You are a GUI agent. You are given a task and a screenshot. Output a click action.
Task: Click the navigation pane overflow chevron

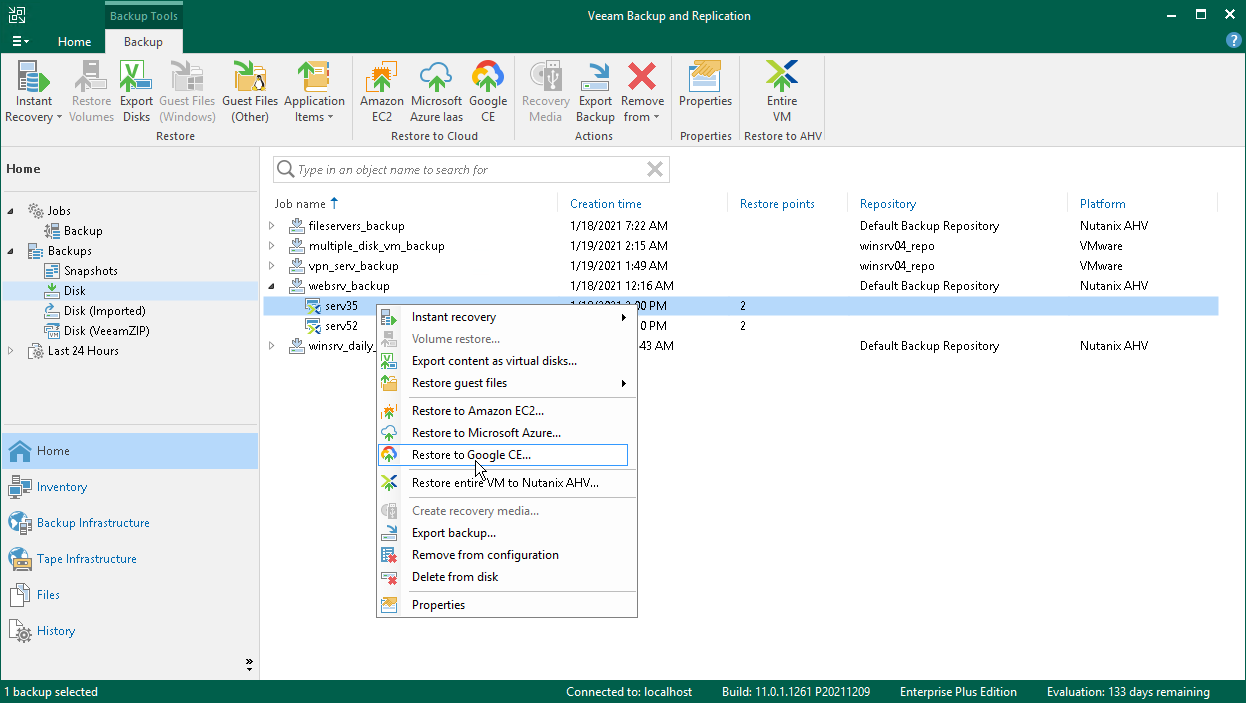click(249, 664)
